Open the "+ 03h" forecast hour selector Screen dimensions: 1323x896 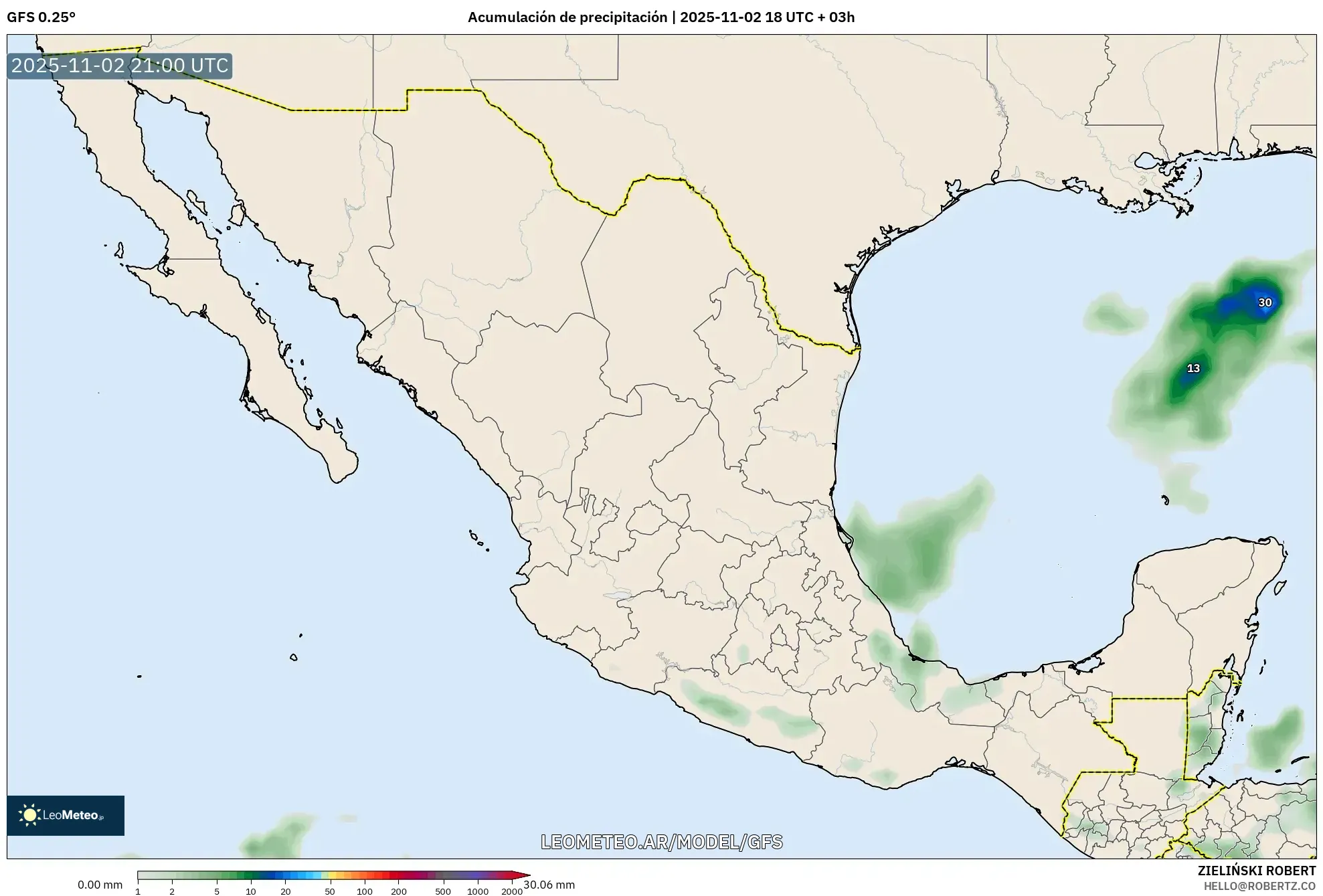[x=840, y=17]
